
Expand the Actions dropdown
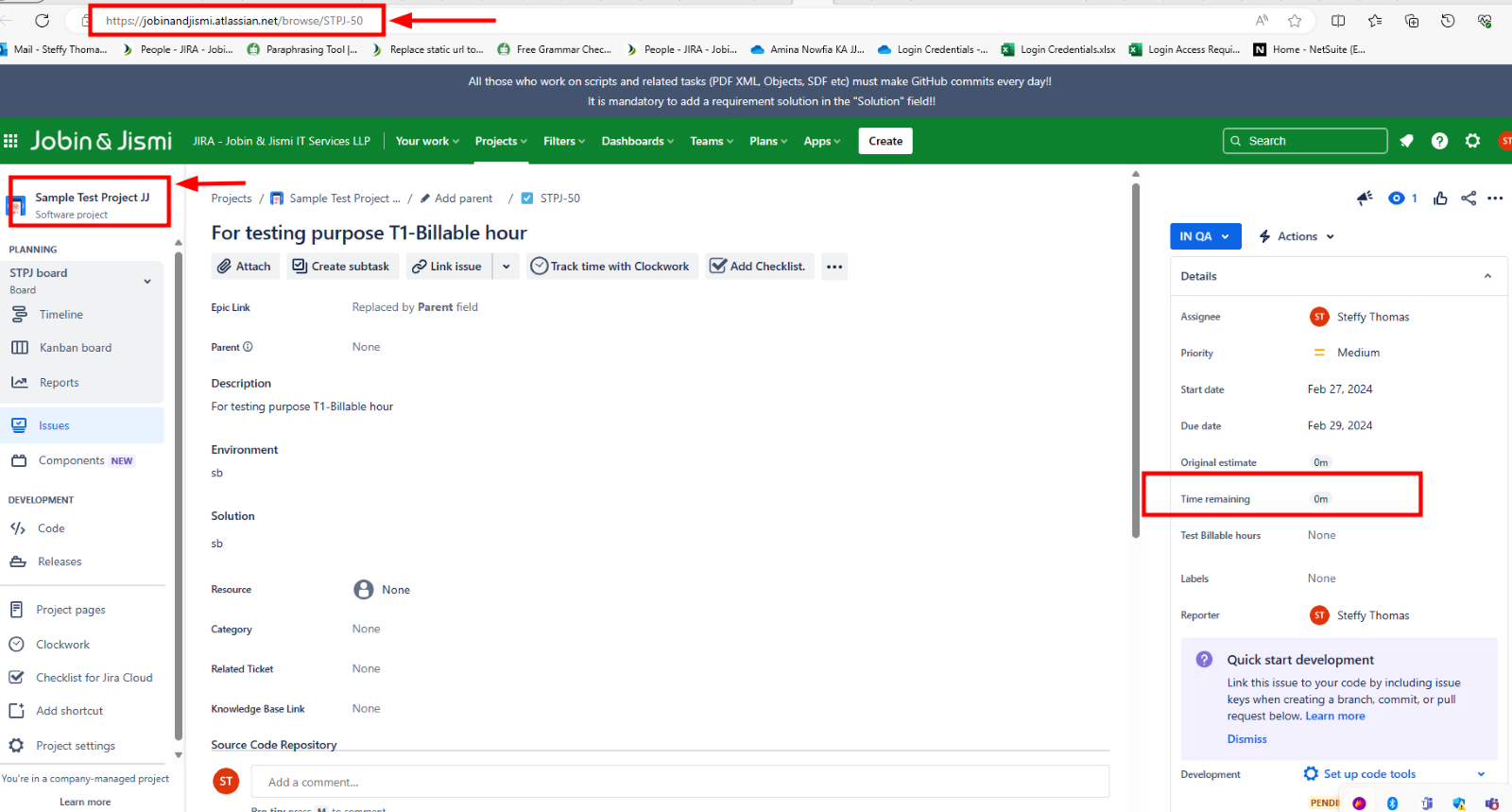[1297, 236]
